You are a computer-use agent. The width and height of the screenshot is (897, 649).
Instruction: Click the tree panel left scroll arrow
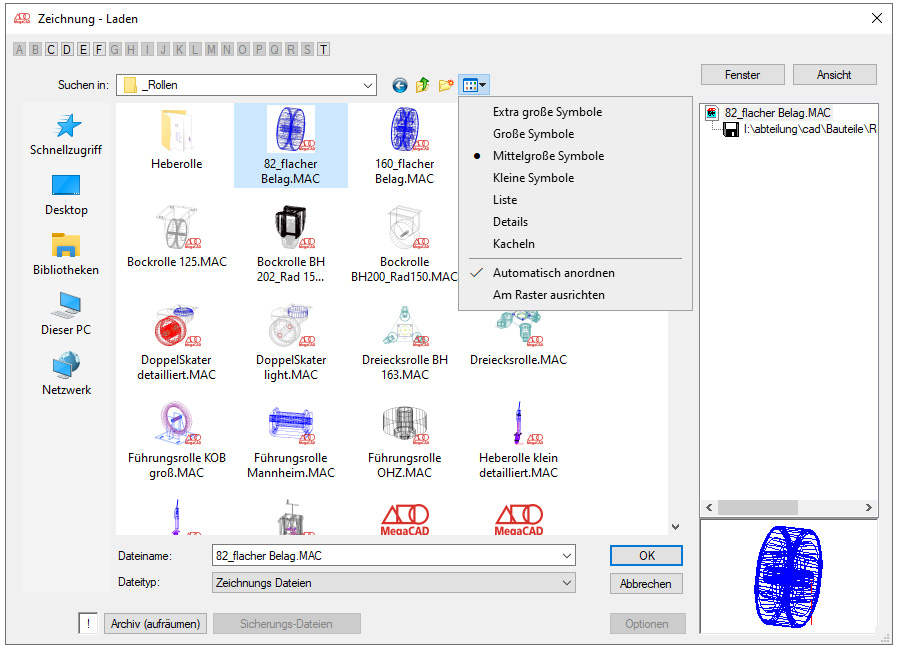click(x=709, y=508)
